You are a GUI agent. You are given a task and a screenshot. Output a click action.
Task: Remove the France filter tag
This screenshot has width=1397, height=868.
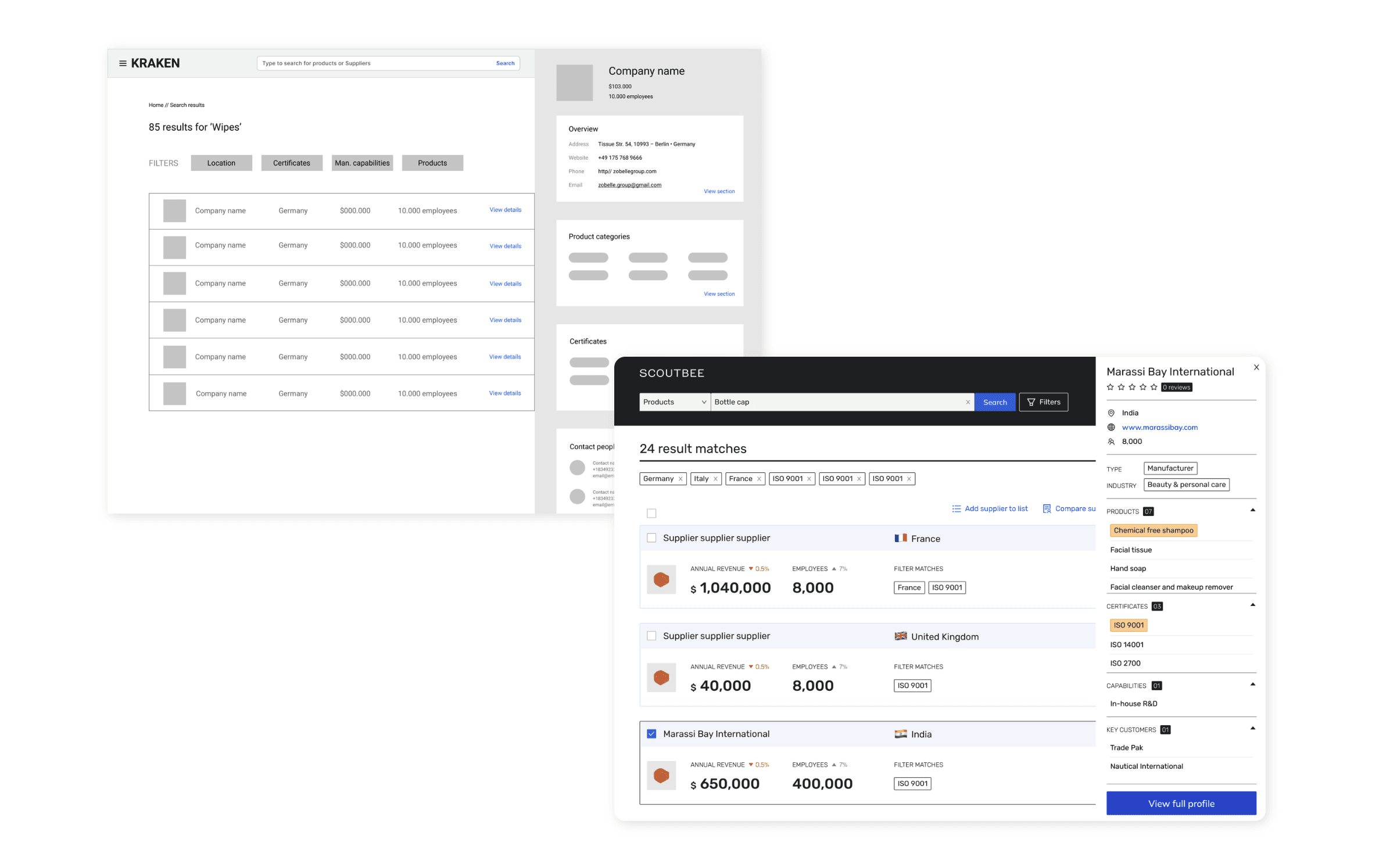[x=758, y=479]
